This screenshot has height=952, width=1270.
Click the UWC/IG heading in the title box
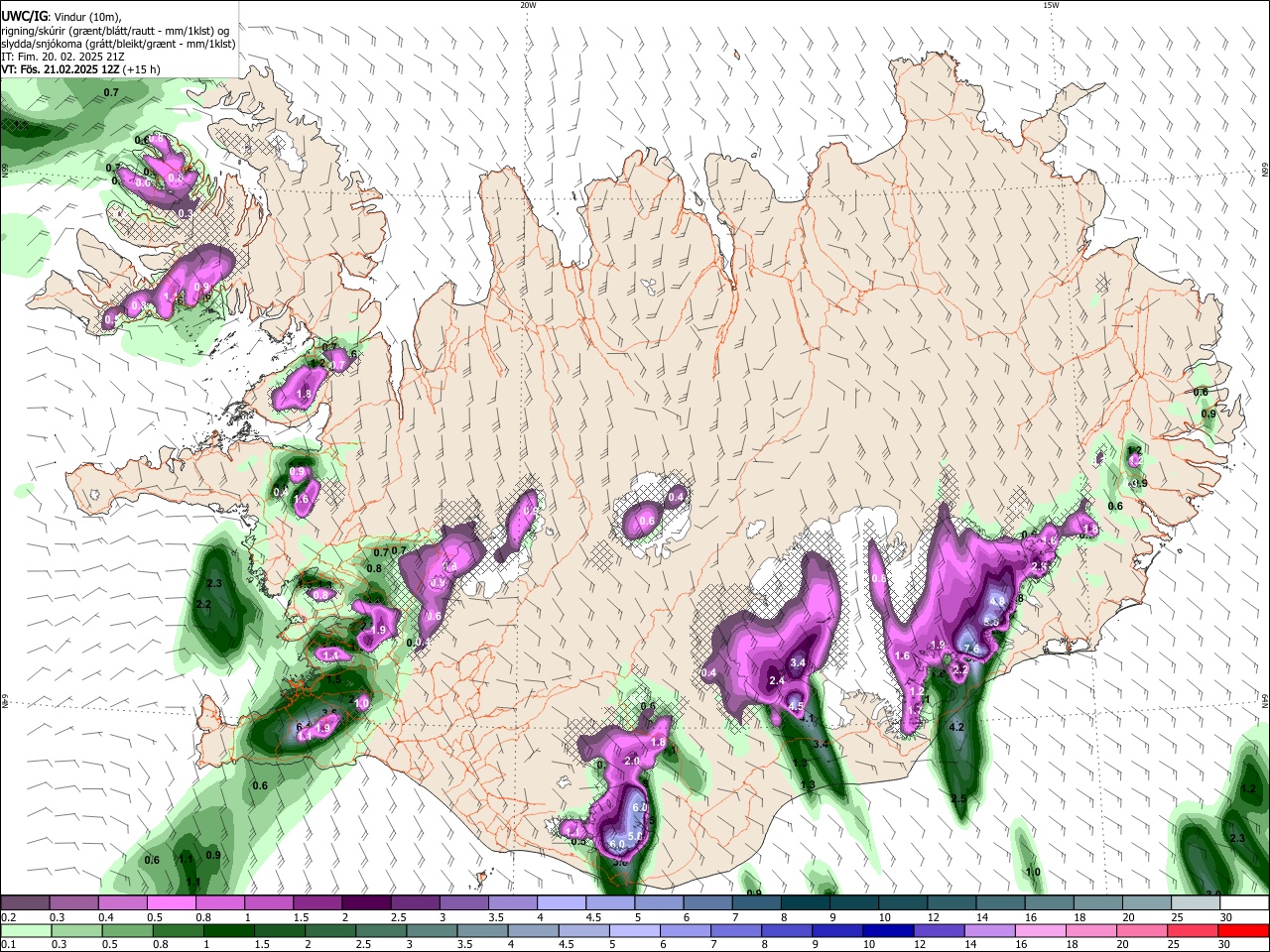[x=24, y=16]
